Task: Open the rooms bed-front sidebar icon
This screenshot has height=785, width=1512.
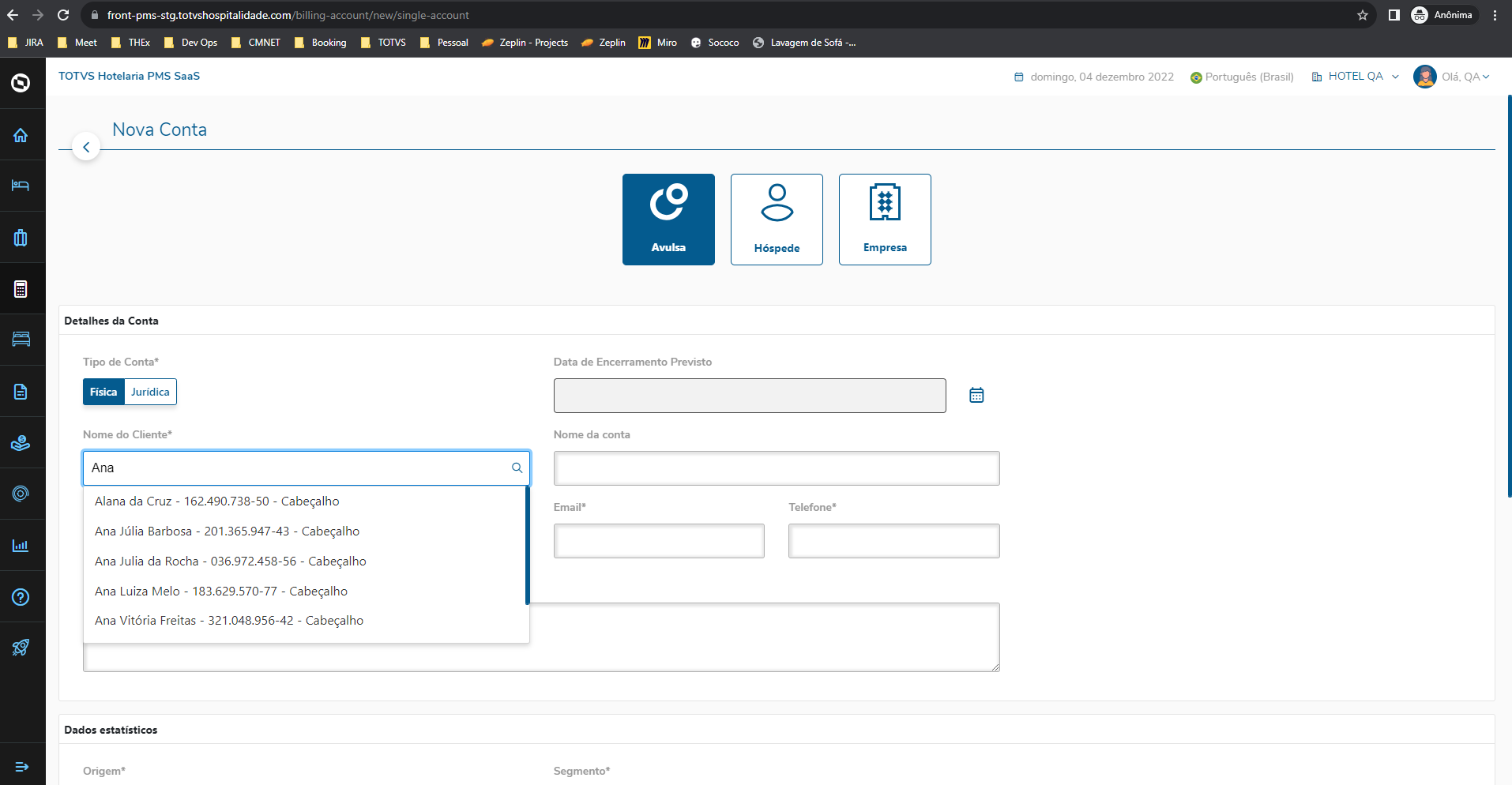Action: click(21, 339)
